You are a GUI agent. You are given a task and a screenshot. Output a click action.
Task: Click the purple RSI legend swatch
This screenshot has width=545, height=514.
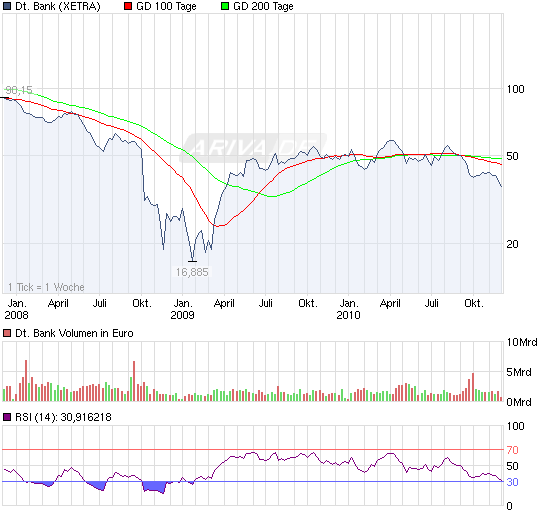tap(7, 417)
